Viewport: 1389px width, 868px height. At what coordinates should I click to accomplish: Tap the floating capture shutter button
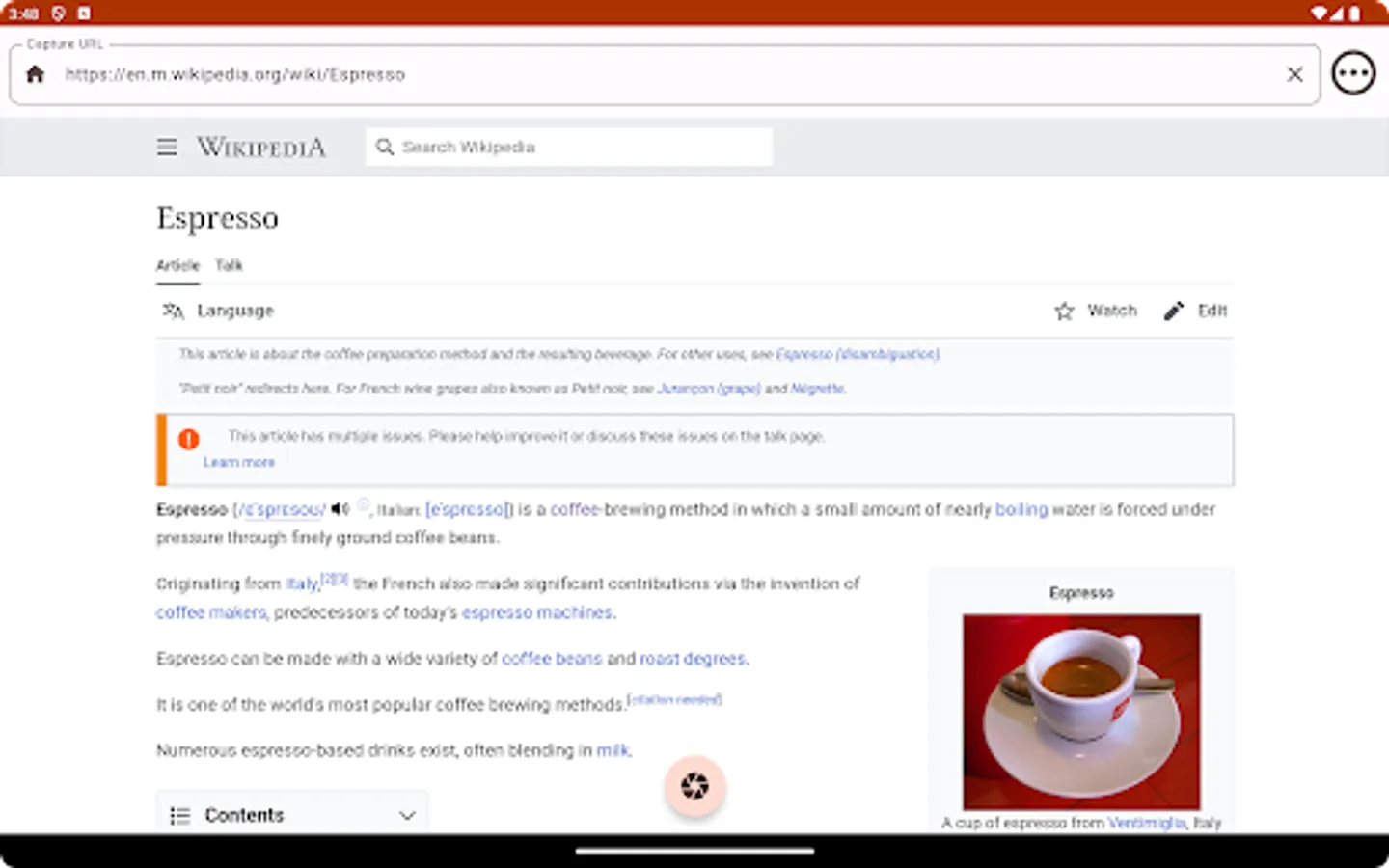coord(694,786)
